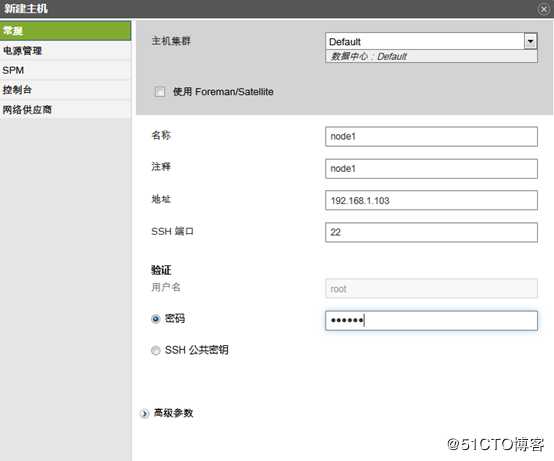Image resolution: width=554 pixels, height=461 pixels.
Task: Select the 常规 tab in sidebar
Action: (65, 31)
